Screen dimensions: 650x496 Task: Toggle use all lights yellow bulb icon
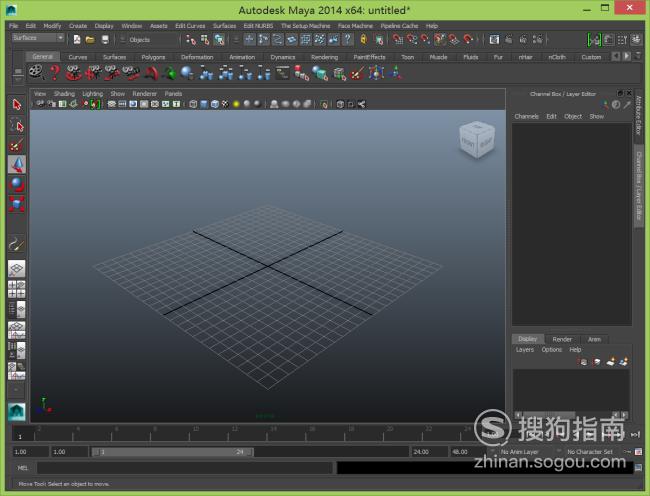pos(236,104)
